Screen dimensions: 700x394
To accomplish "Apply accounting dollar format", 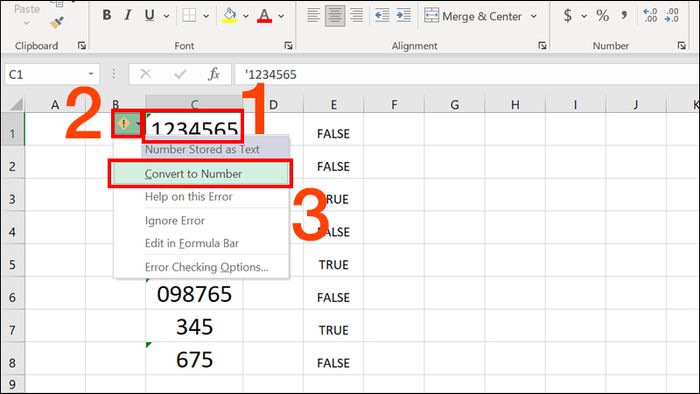I will [567, 16].
